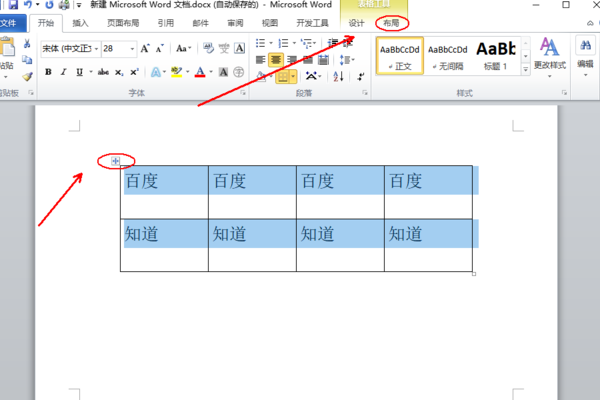Toggle Italic formatting
The height and width of the screenshot is (400, 600).
(64, 72)
